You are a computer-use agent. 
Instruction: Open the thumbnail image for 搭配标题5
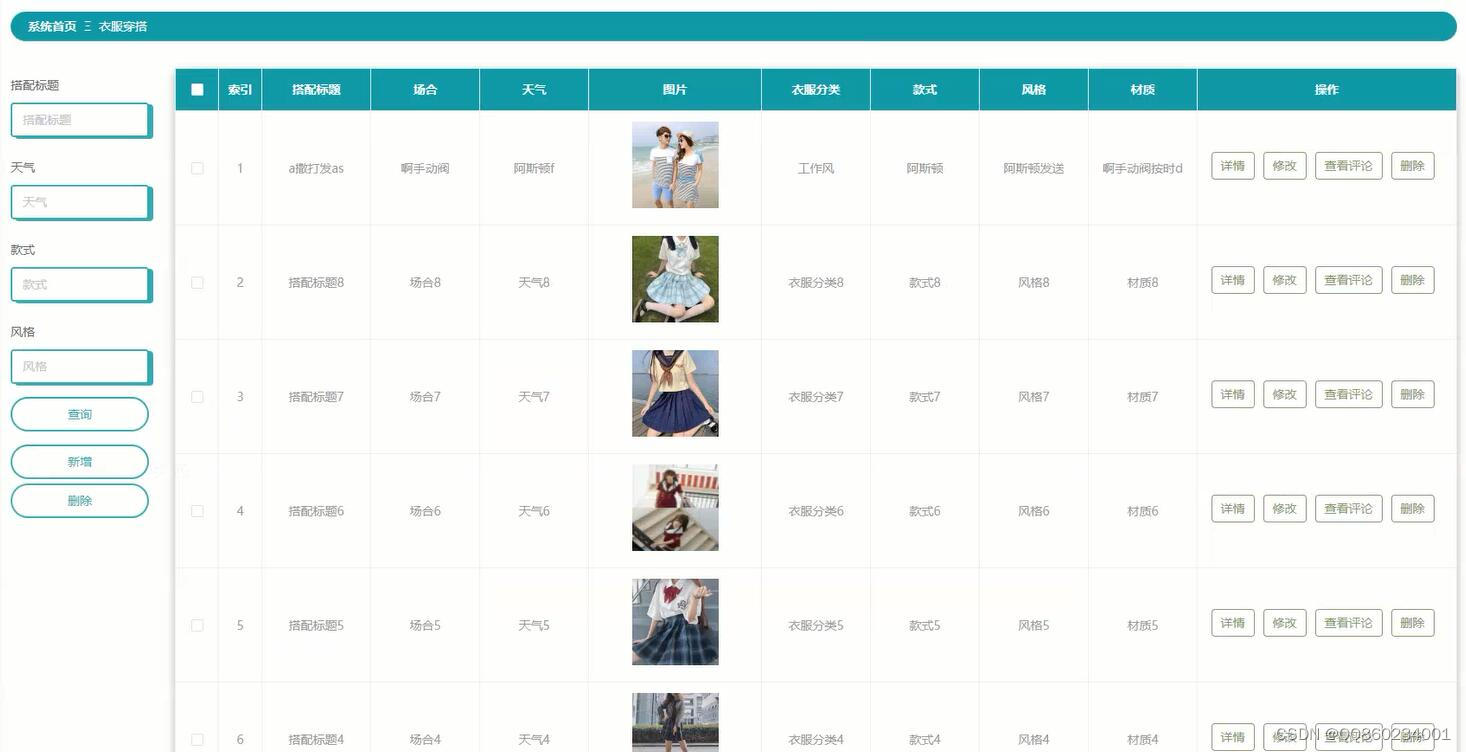point(675,621)
